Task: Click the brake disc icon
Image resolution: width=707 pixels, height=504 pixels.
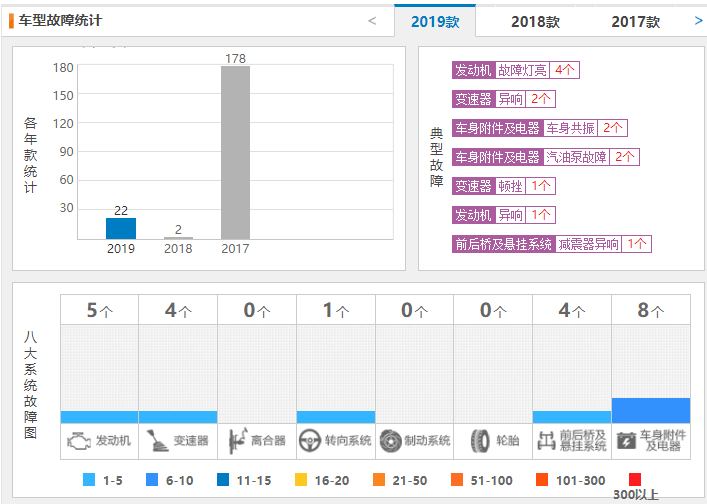Action: pyautogui.click(x=390, y=441)
